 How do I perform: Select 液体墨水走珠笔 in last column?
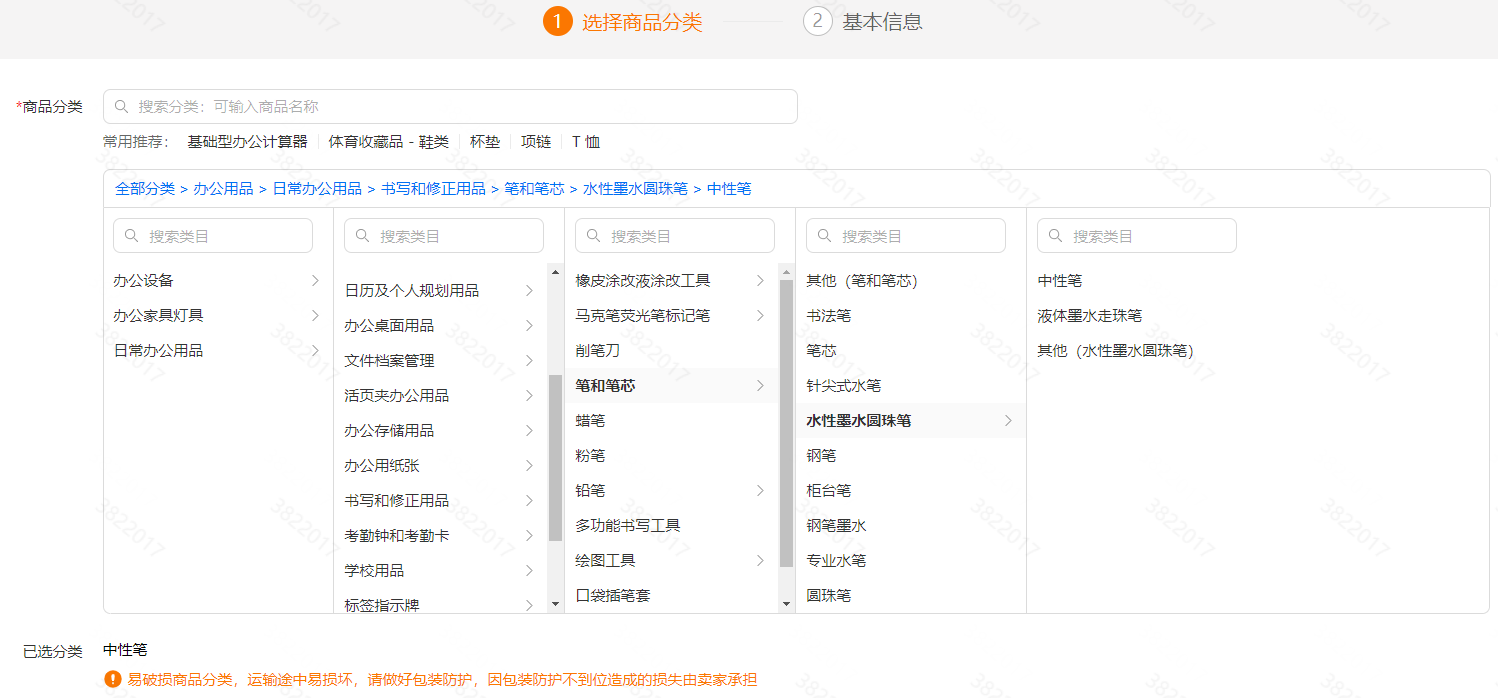point(1089,316)
